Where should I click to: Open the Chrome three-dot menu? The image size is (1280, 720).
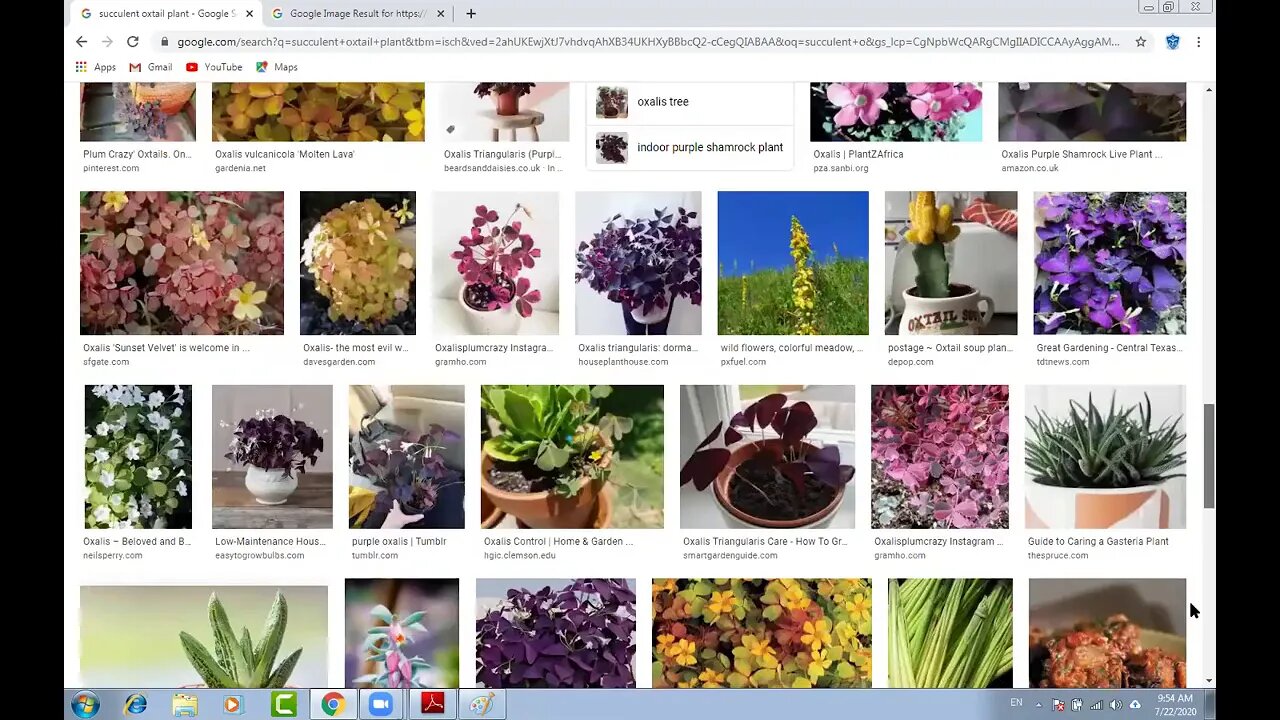pos(1198,42)
